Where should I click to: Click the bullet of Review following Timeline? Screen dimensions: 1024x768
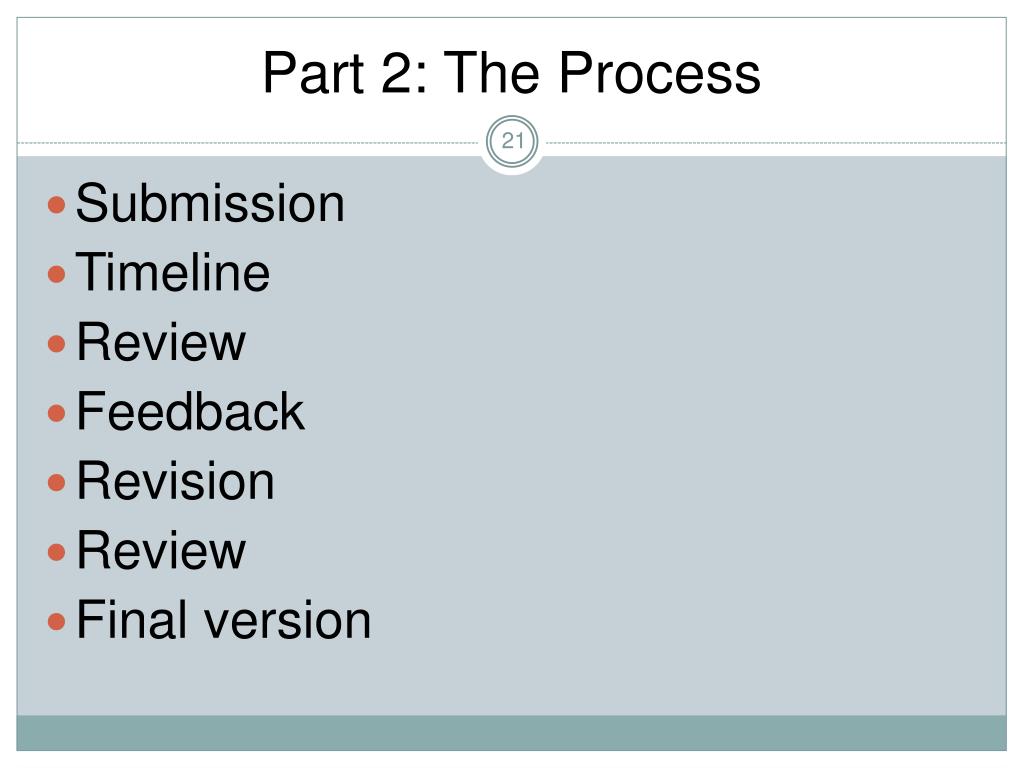pyautogui.click(x=57, y=344)
